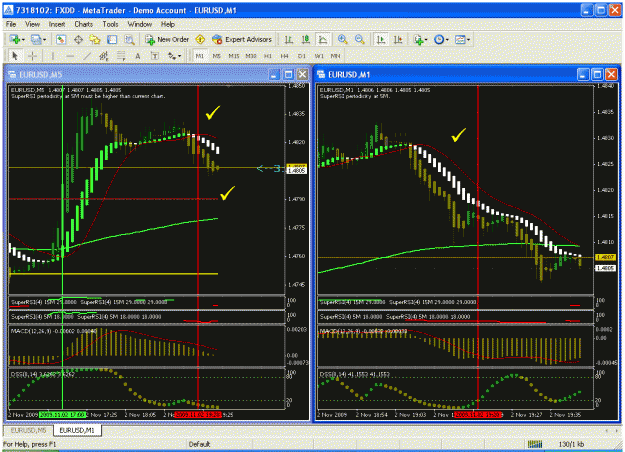Set timeframe to M30
This screenshot has width=625, height=452.
[x=251, y=56]
